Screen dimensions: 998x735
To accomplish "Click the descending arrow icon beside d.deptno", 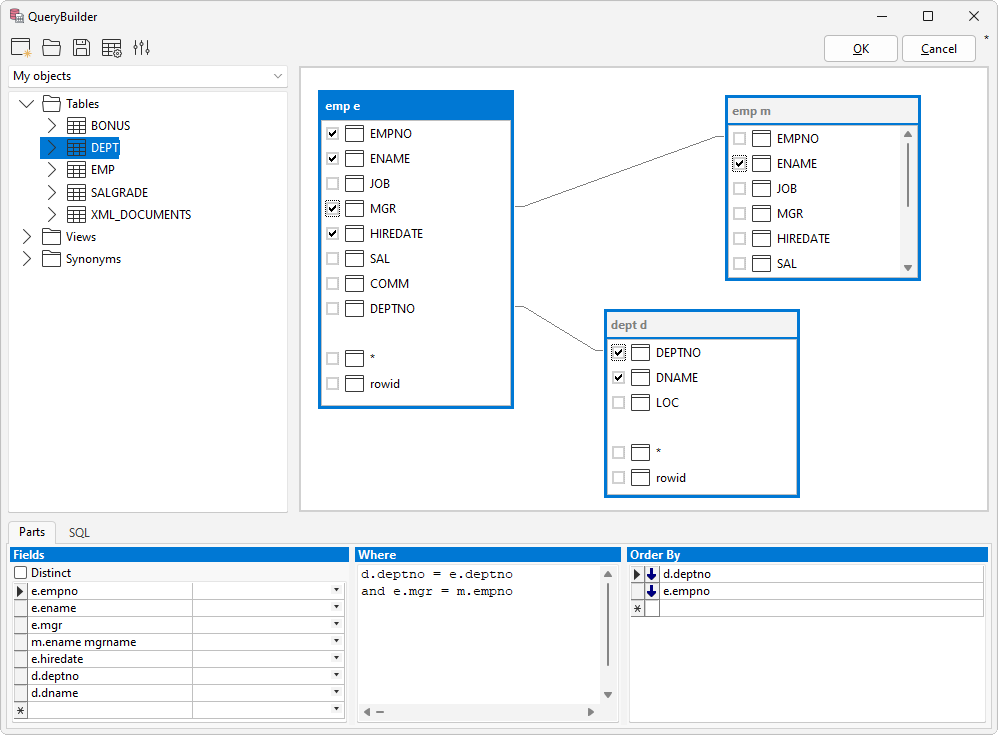I will coord(652,574).
